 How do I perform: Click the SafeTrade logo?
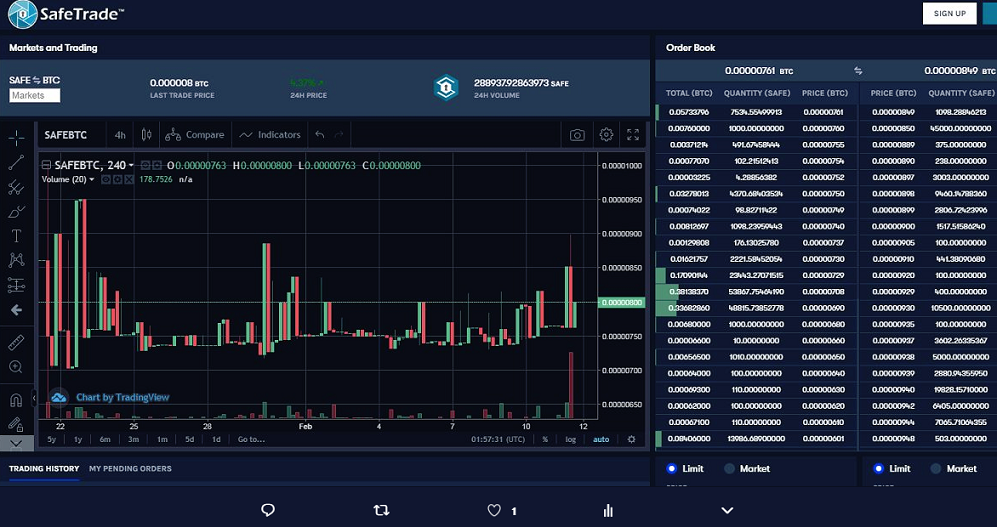[66, 15]
